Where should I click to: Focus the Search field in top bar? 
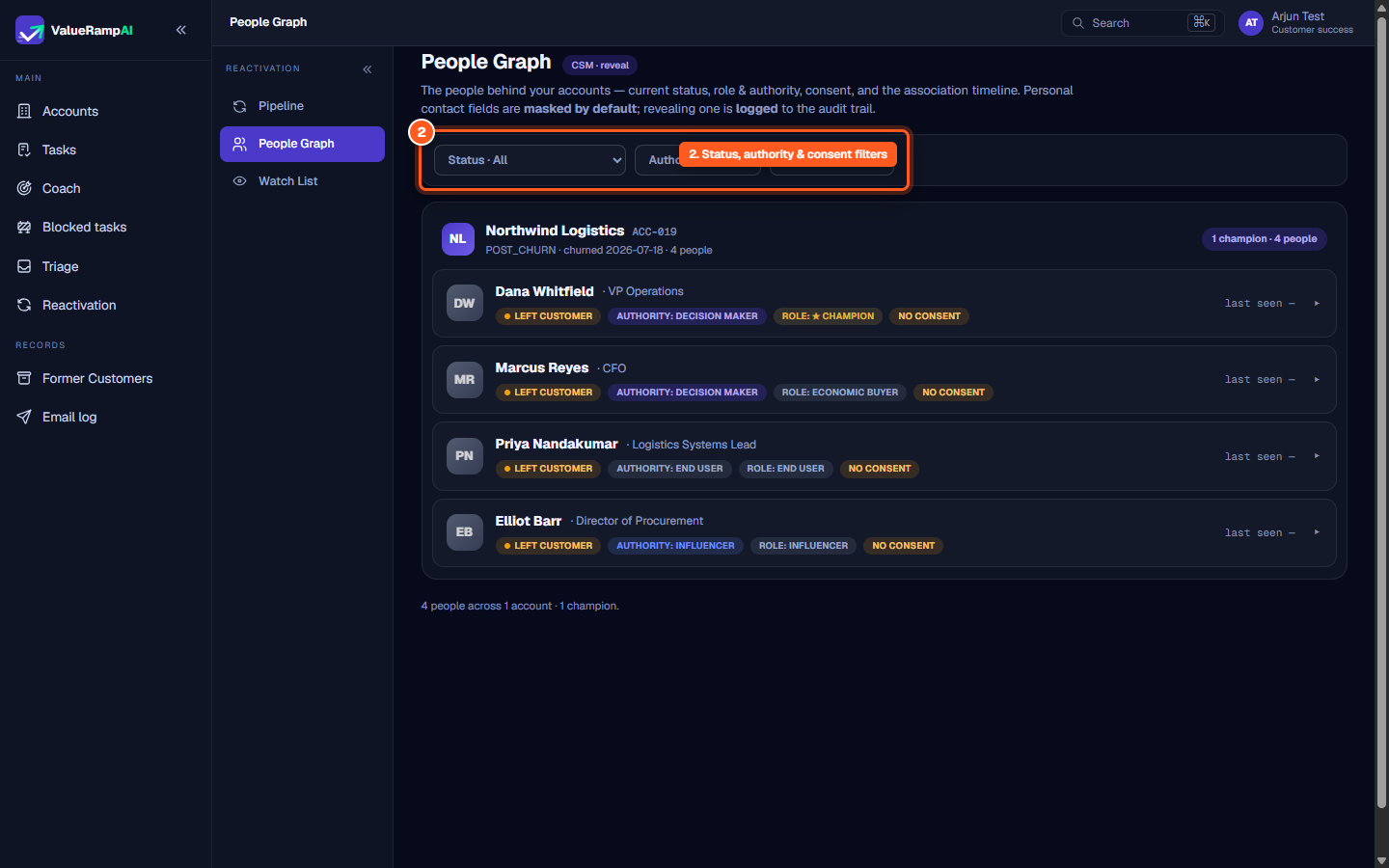[x=1143, y=23]
